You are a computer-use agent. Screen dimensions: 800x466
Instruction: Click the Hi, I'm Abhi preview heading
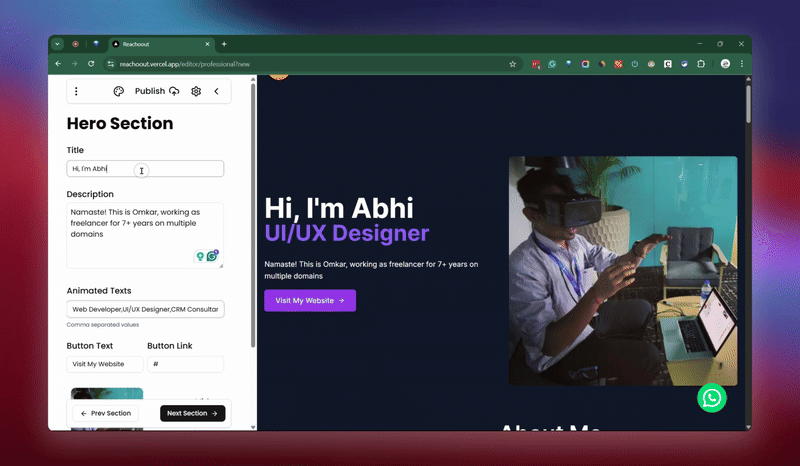pos(339,208)
